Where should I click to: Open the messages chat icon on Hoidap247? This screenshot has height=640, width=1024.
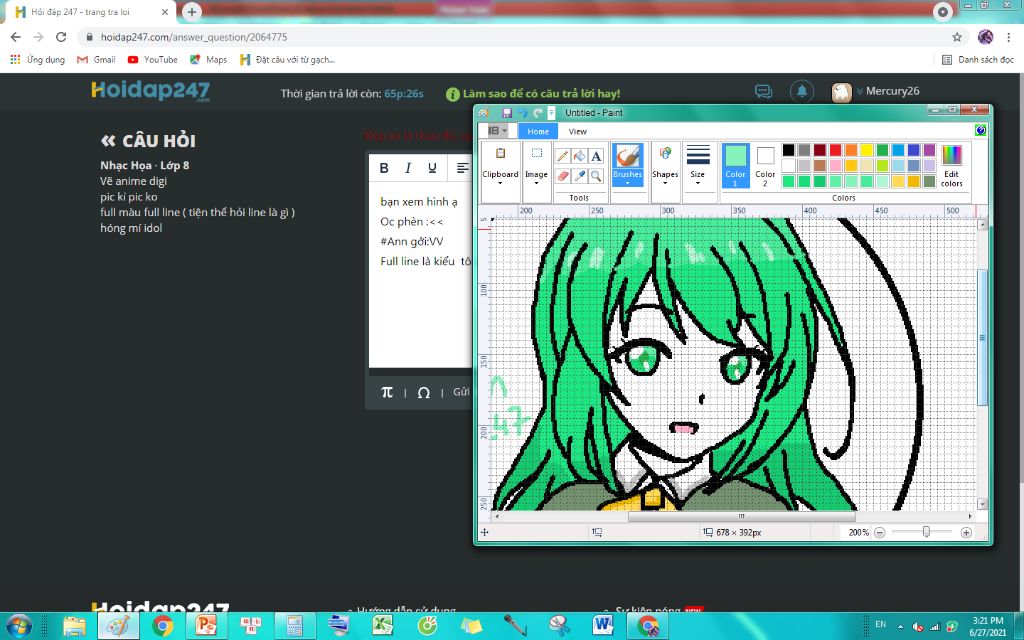tap(763, 91)
